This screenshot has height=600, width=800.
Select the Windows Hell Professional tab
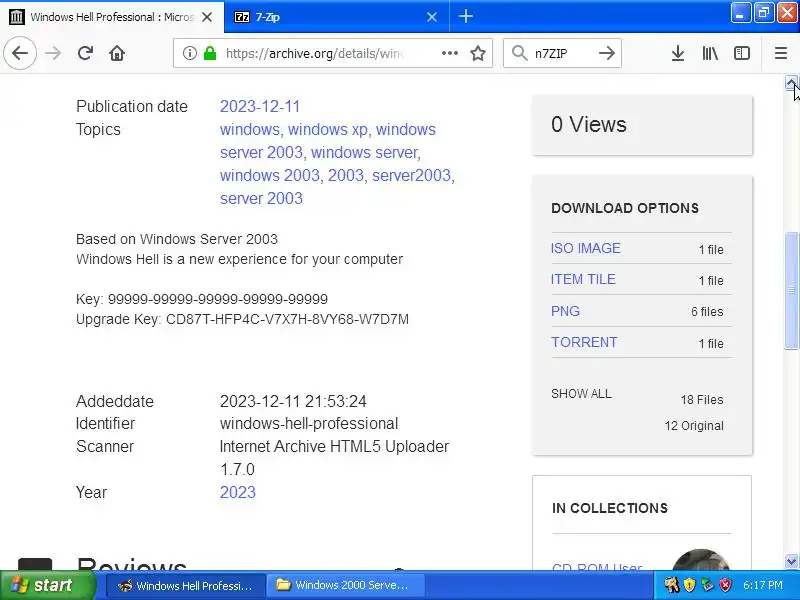pyautogui.click(x=112, y=17)
